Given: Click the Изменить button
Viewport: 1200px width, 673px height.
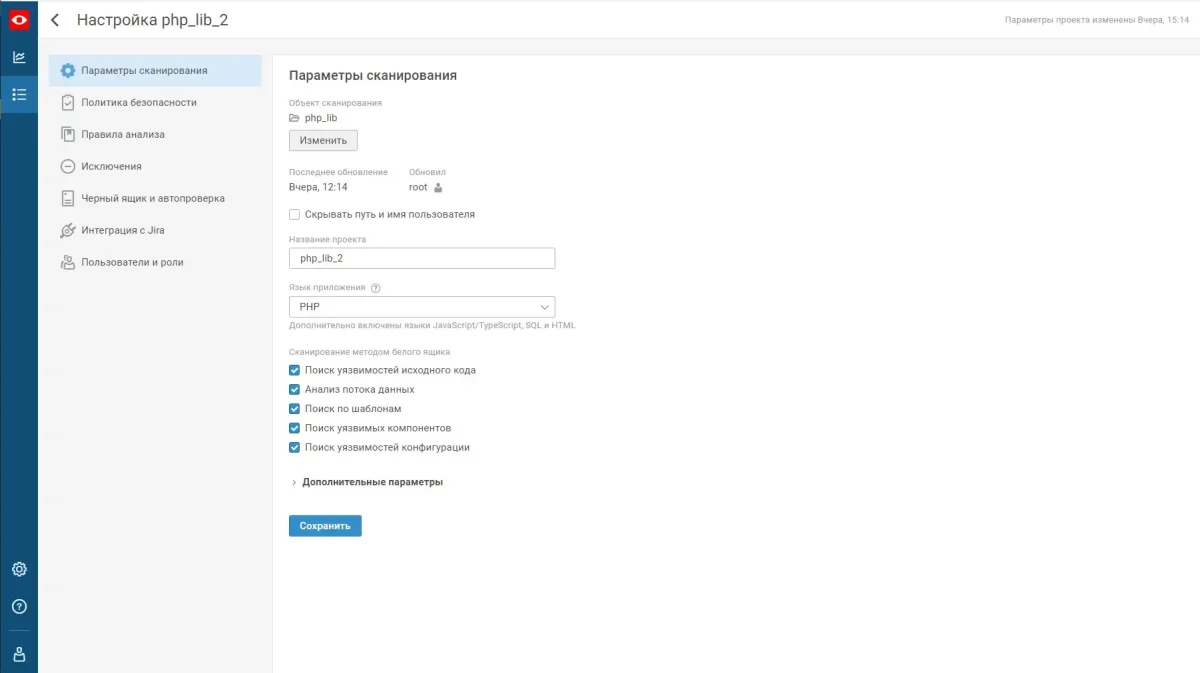Looking at the screenshot, I should pyautogui.click(x=323, y=140).
